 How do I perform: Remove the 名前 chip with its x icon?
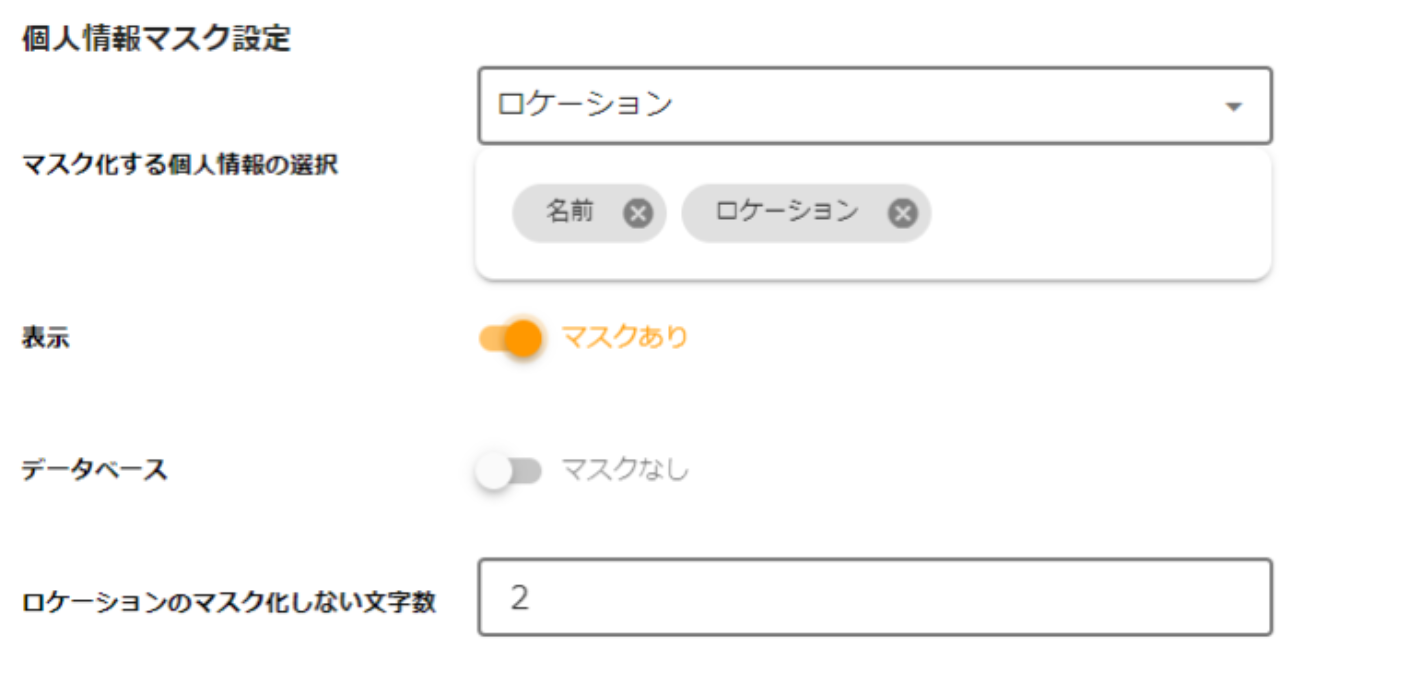click(638, 213)
